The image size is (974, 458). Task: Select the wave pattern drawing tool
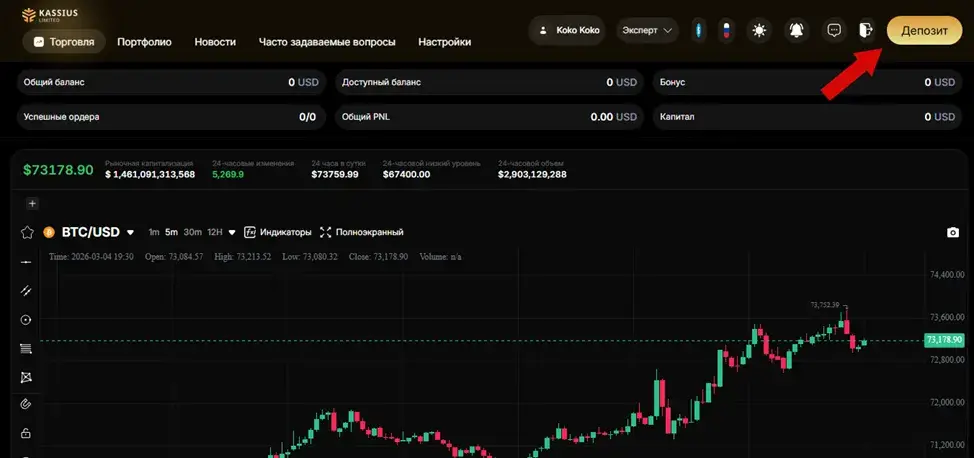click(x=26, y=377)
